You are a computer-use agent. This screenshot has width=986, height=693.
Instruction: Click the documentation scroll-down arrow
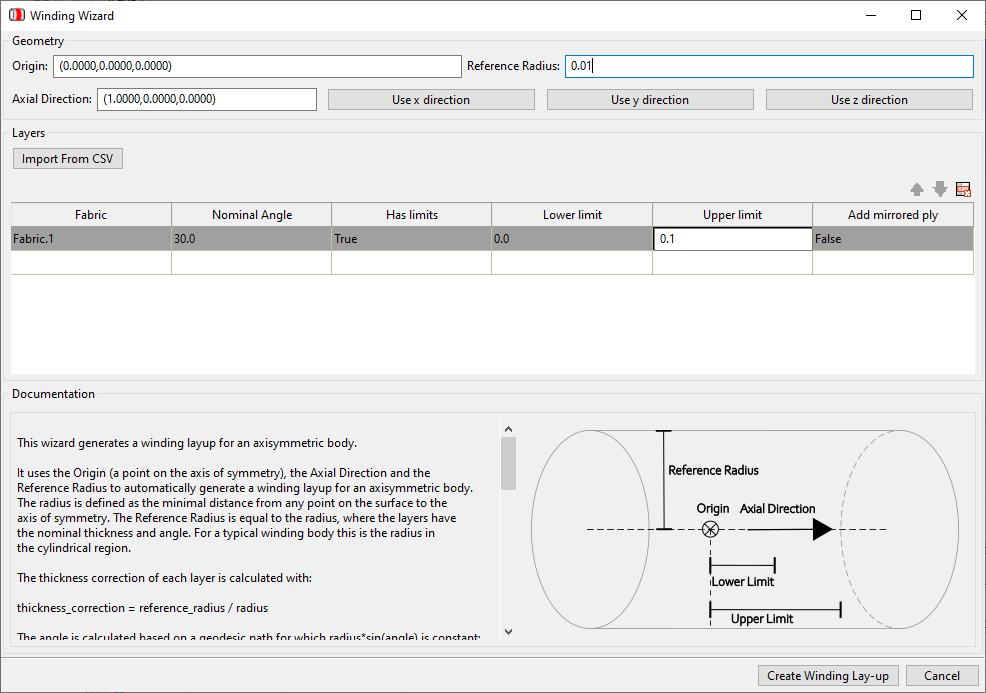click(508, 631)
